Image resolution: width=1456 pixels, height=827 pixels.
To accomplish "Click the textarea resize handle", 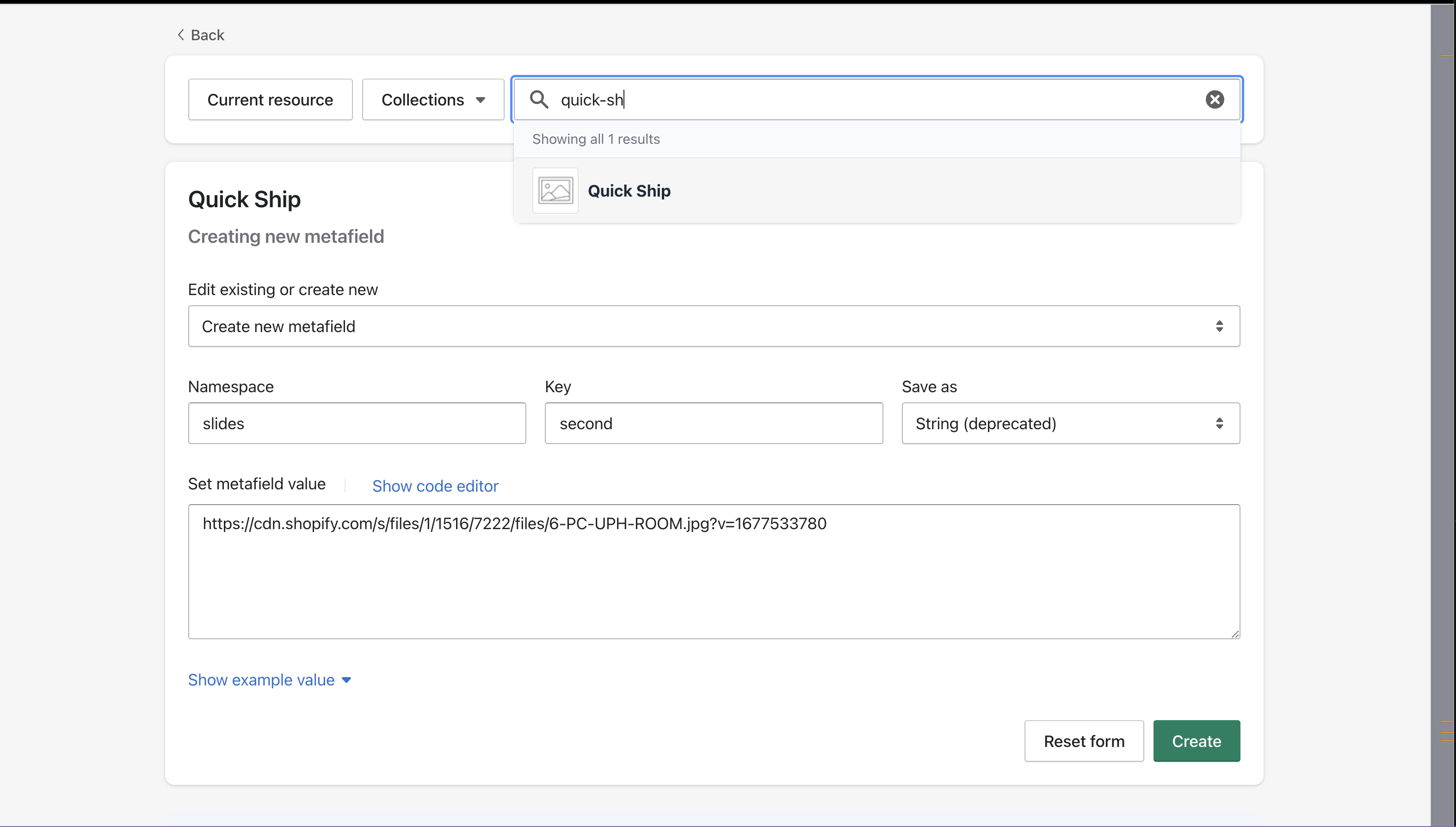I will [1234, 634].
